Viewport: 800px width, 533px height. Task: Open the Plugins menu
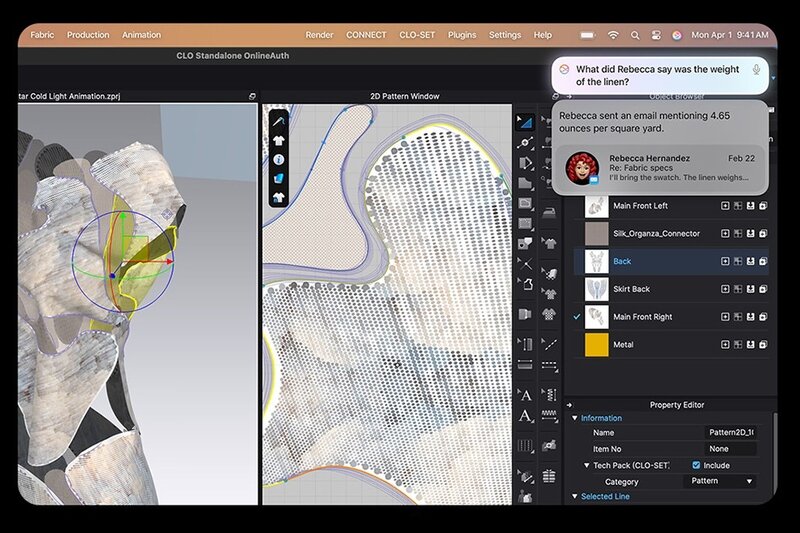[462, 35]
